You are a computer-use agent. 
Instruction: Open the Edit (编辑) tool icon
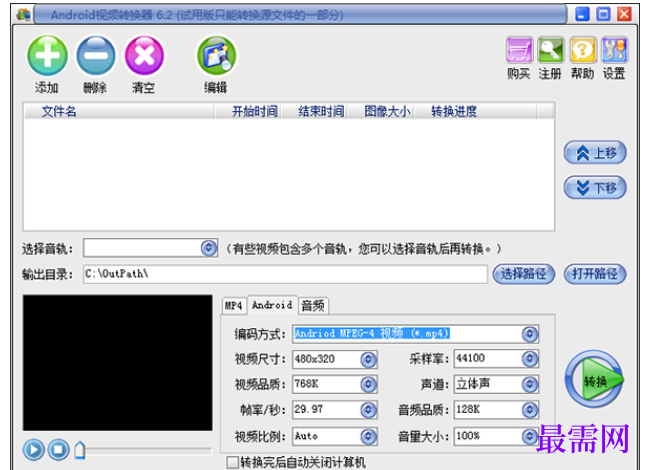(216, 55)
